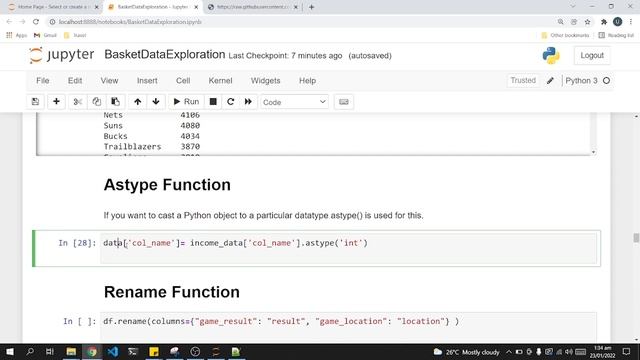Open the command palette keyboard icon
Image resolution: width=640 pixels, height=360 pixels.
344,102
